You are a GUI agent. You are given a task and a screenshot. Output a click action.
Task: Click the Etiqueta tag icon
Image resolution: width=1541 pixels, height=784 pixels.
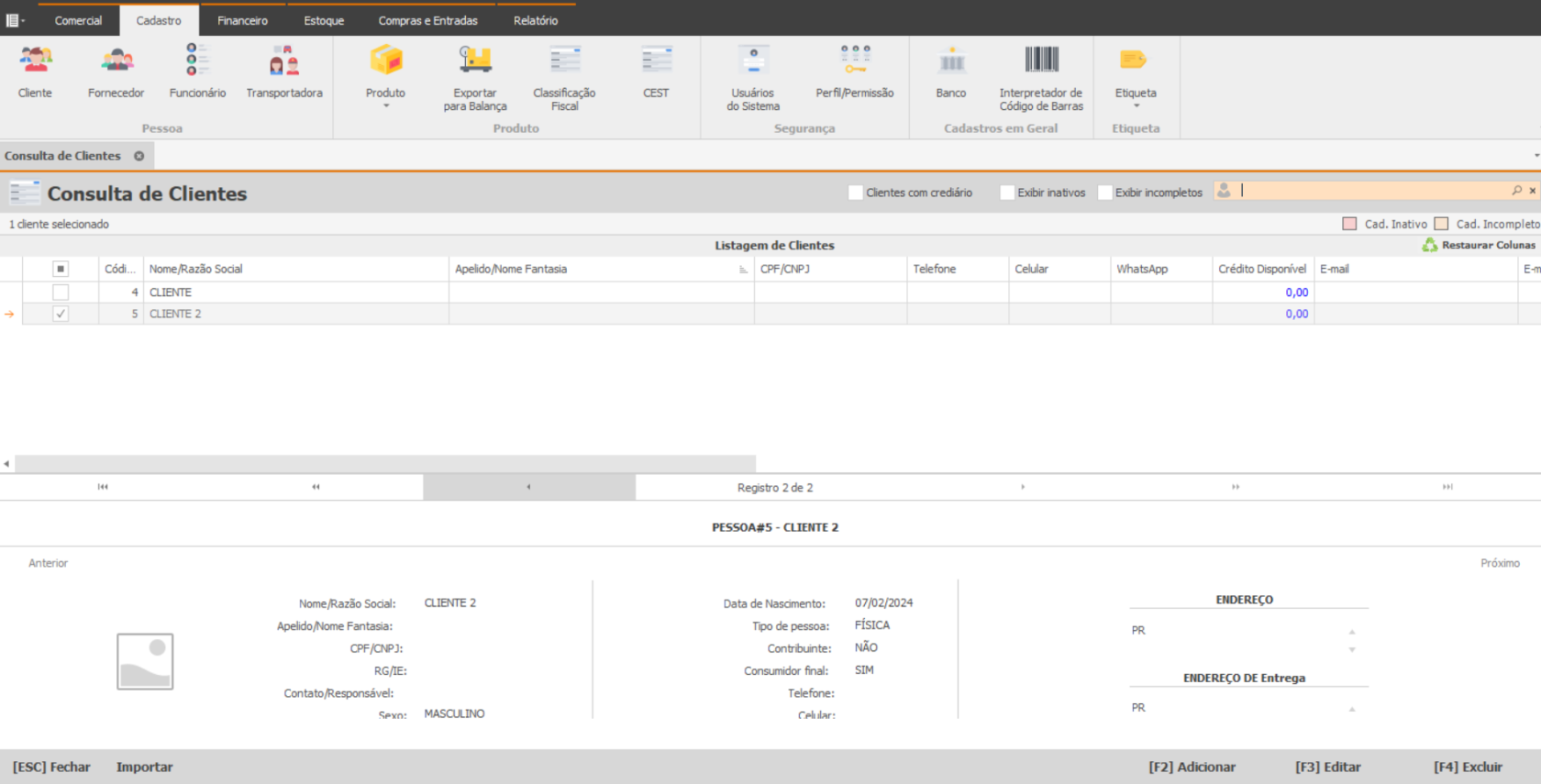(x=1134, y=61)
